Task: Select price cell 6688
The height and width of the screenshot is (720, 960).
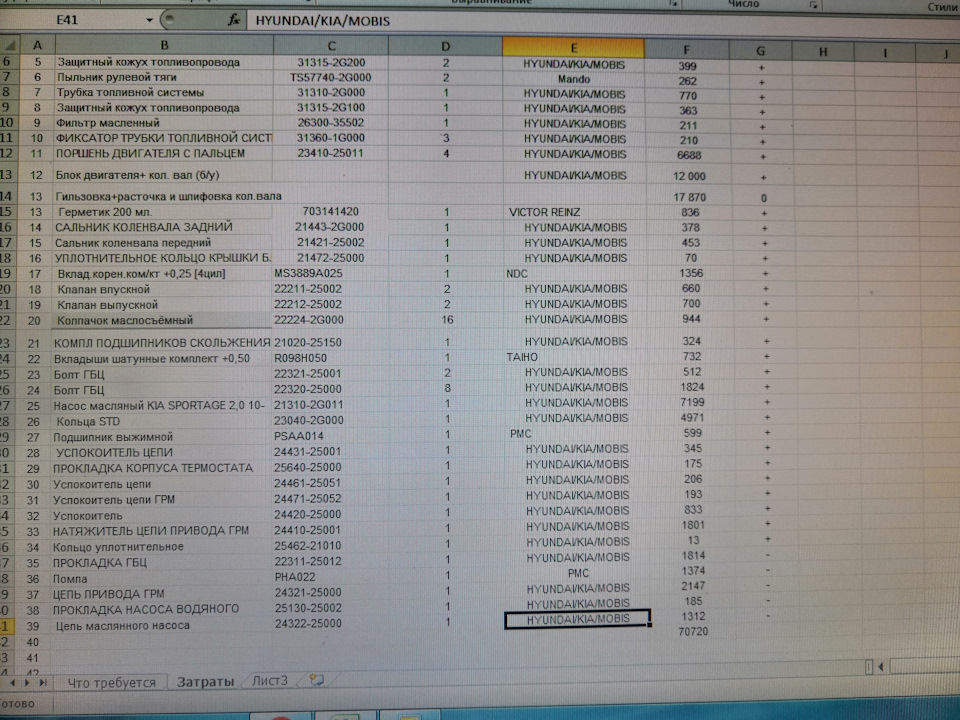Action: (689, 156)
